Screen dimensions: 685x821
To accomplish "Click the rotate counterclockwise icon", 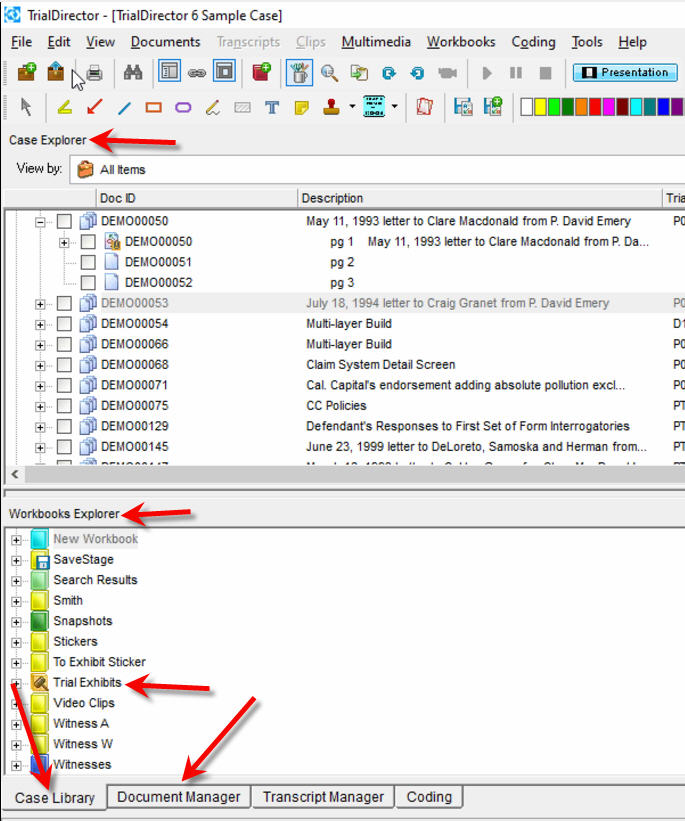I will click(417, 73).
